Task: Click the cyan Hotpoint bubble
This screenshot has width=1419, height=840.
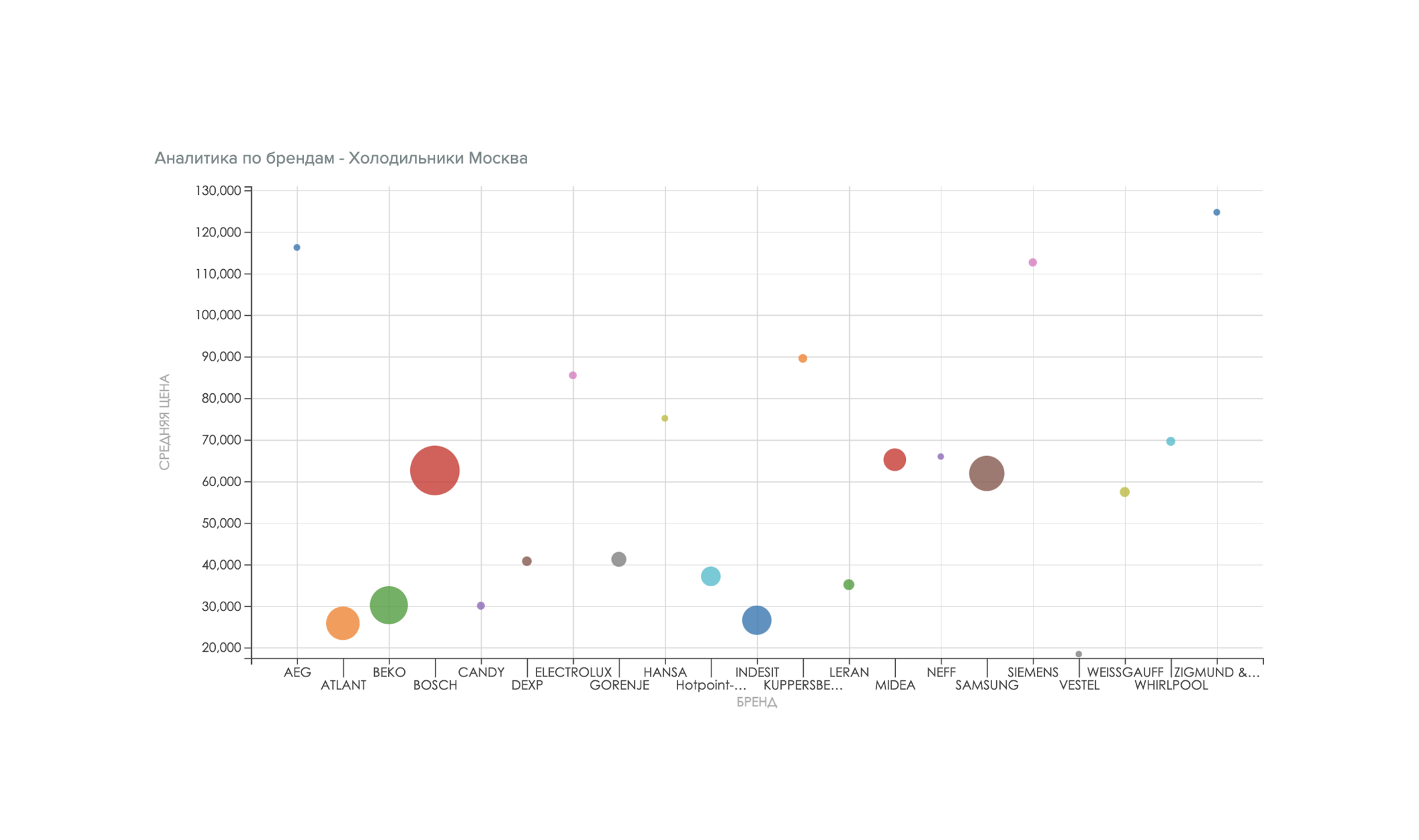Action: [710, 576]
